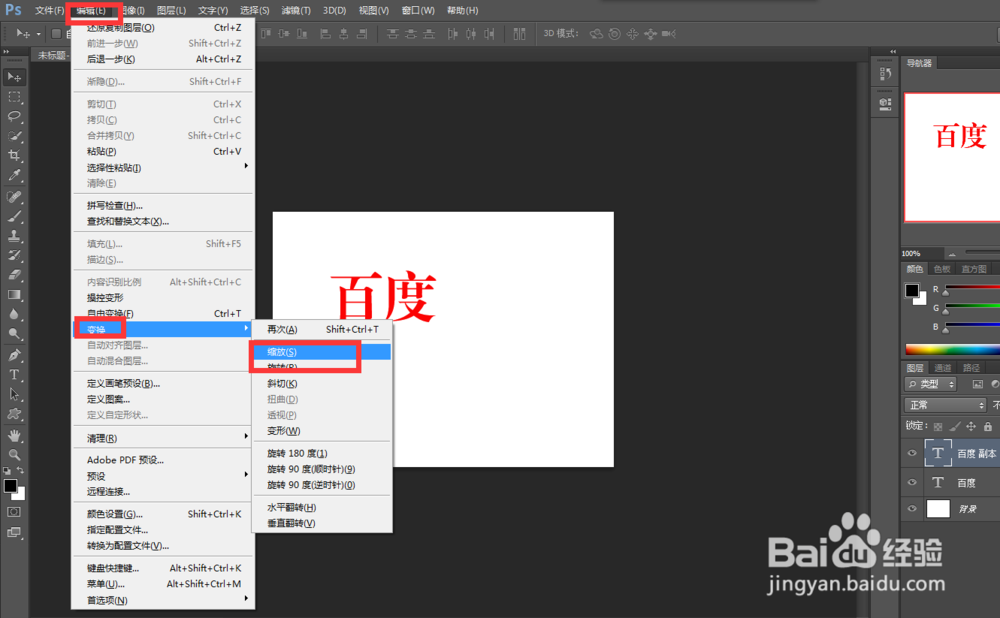Hide the 百度 副本 text layer
The height and width of the screenshot is (618, 1000).
point(912,453)
